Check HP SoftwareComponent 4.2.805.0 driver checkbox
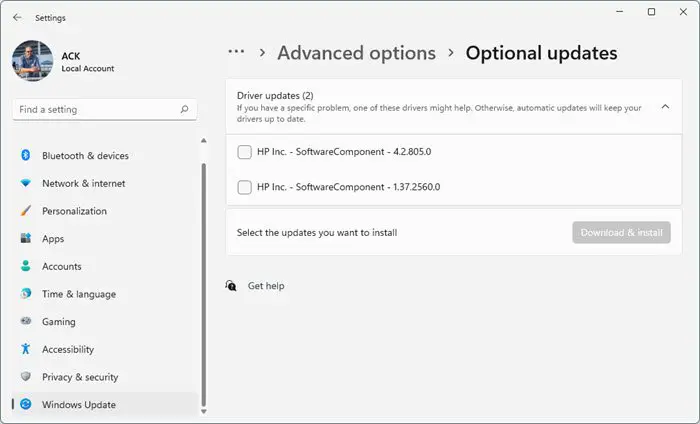Image resolution: width=700 pixels, height=424 pixels. pyautogui.click(x=245, y=152)
